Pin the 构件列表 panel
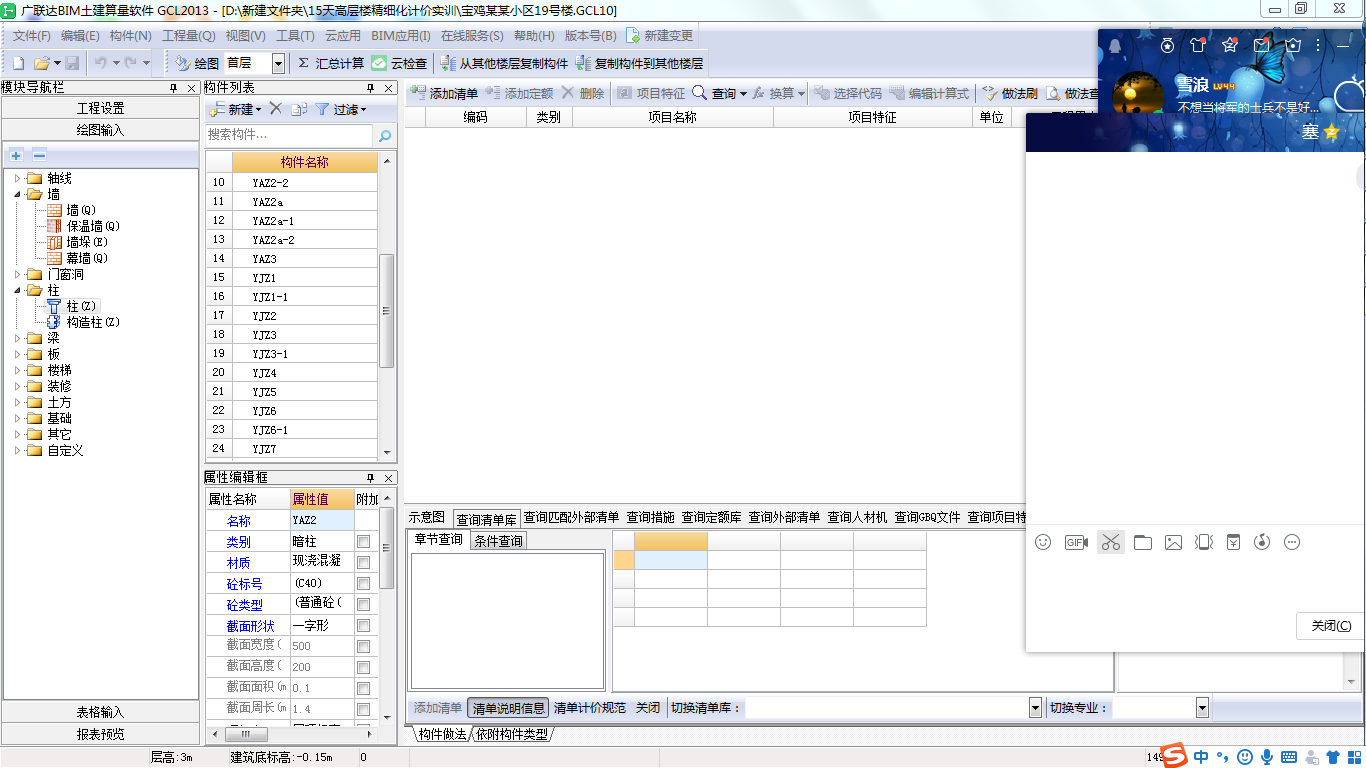The image size is (1366, 768). coord(371,88)
